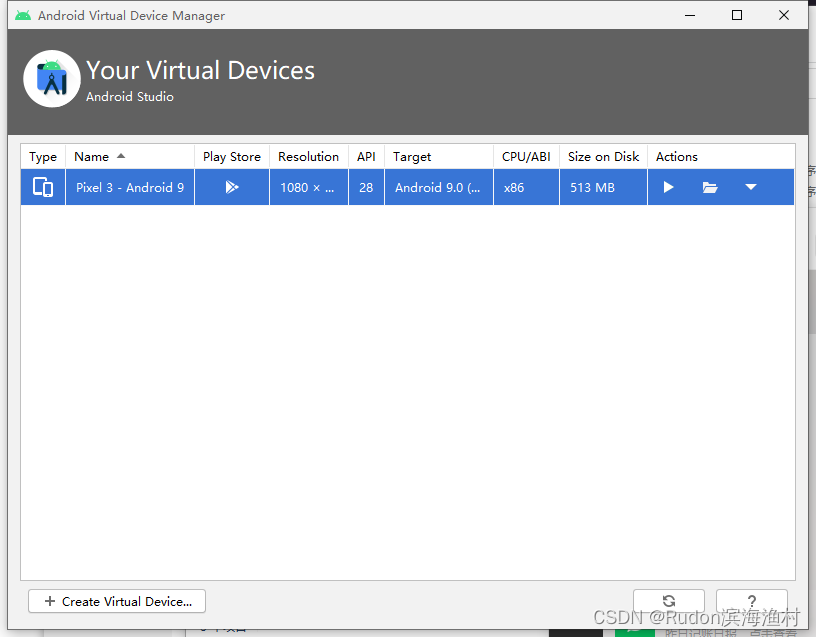Click the Type column header

click(x=43, y=157)
